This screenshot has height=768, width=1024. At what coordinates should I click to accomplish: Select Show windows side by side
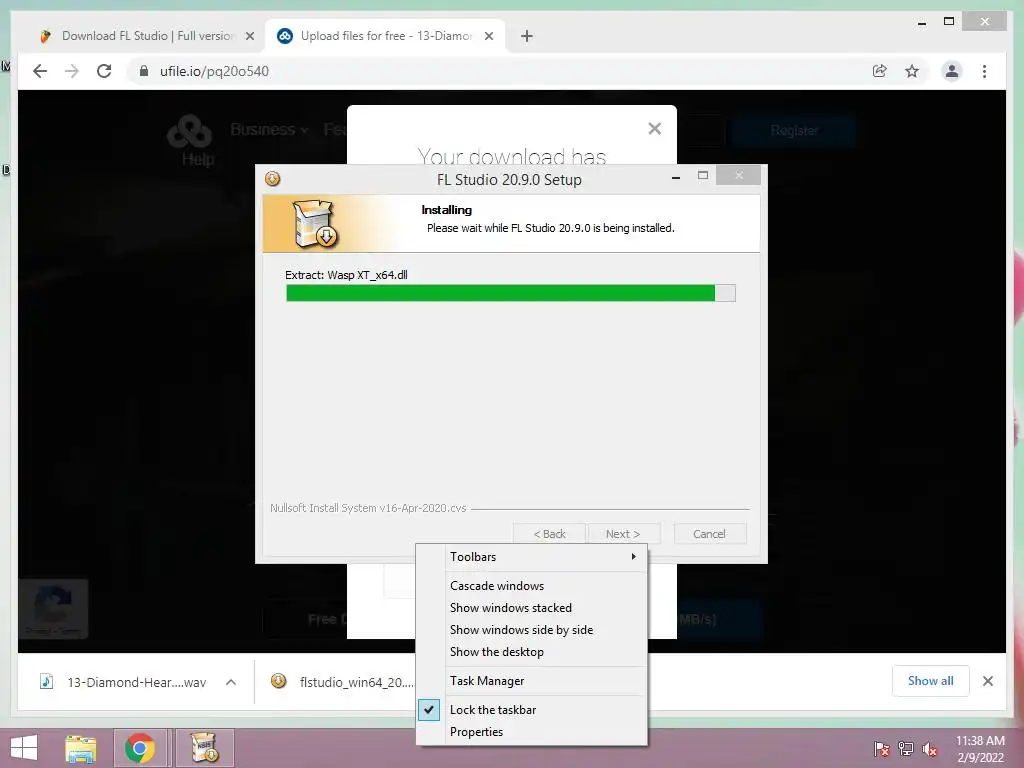pyautogui.click(x=532, y=630)
